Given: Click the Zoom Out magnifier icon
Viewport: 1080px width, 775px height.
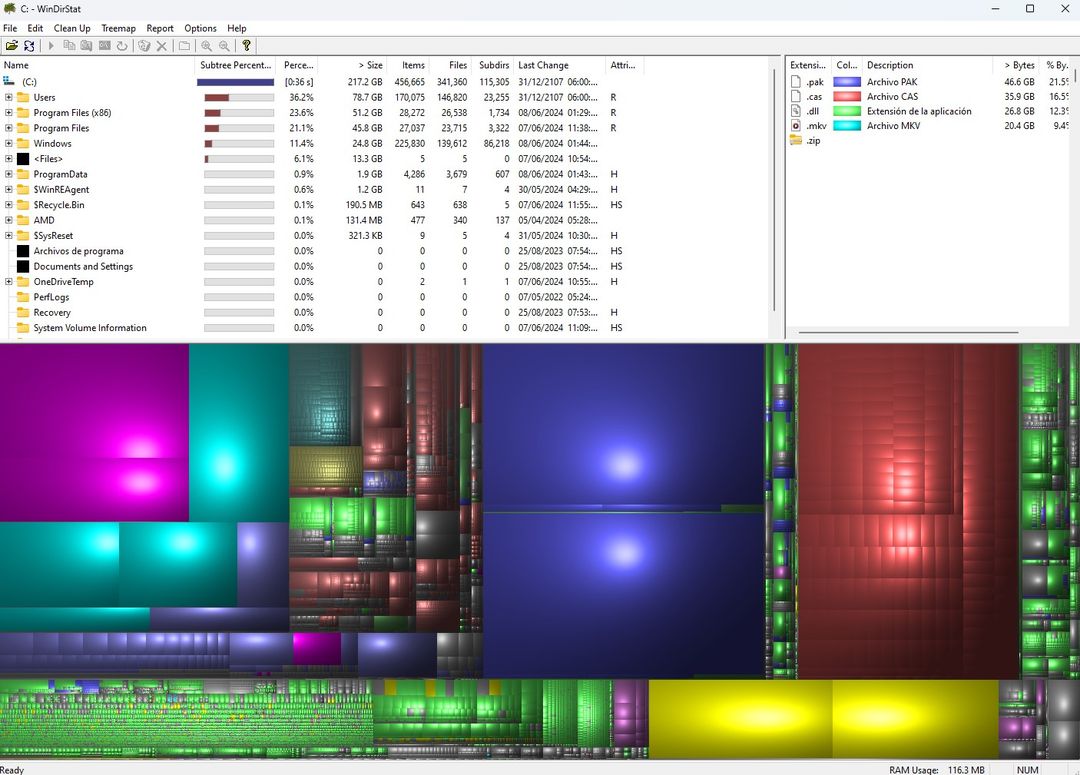Looking at the screenshot, I should point(224,46).
